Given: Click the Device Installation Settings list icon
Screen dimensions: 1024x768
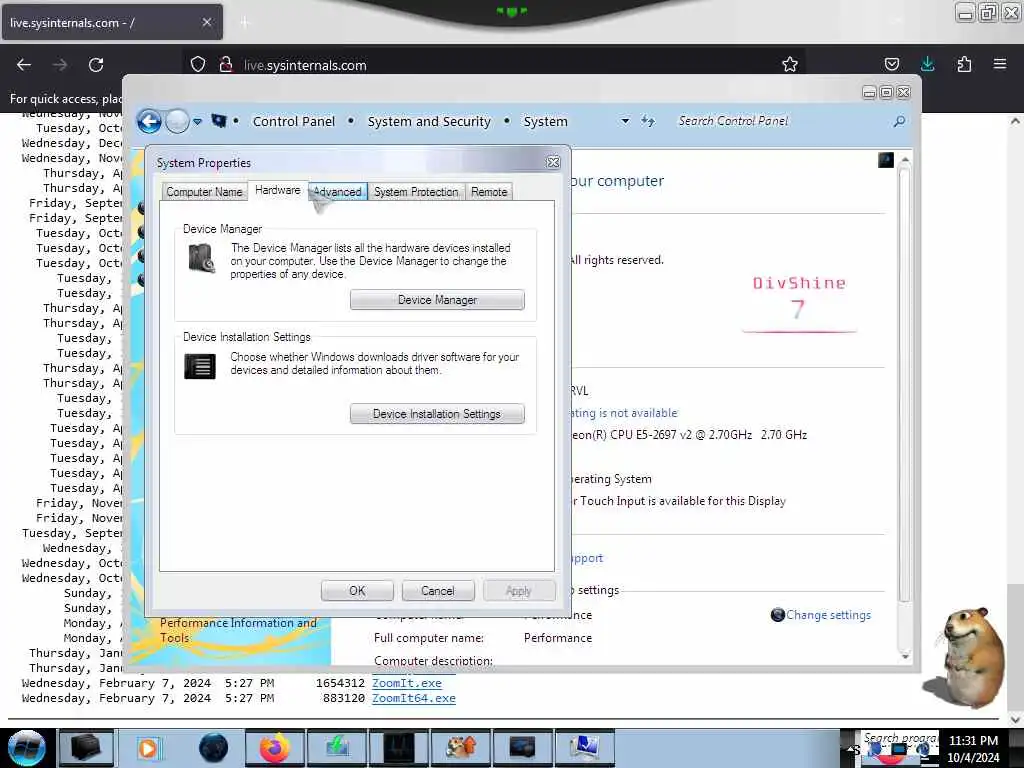Looking at the screenshot, I should [x=200, y=366].
